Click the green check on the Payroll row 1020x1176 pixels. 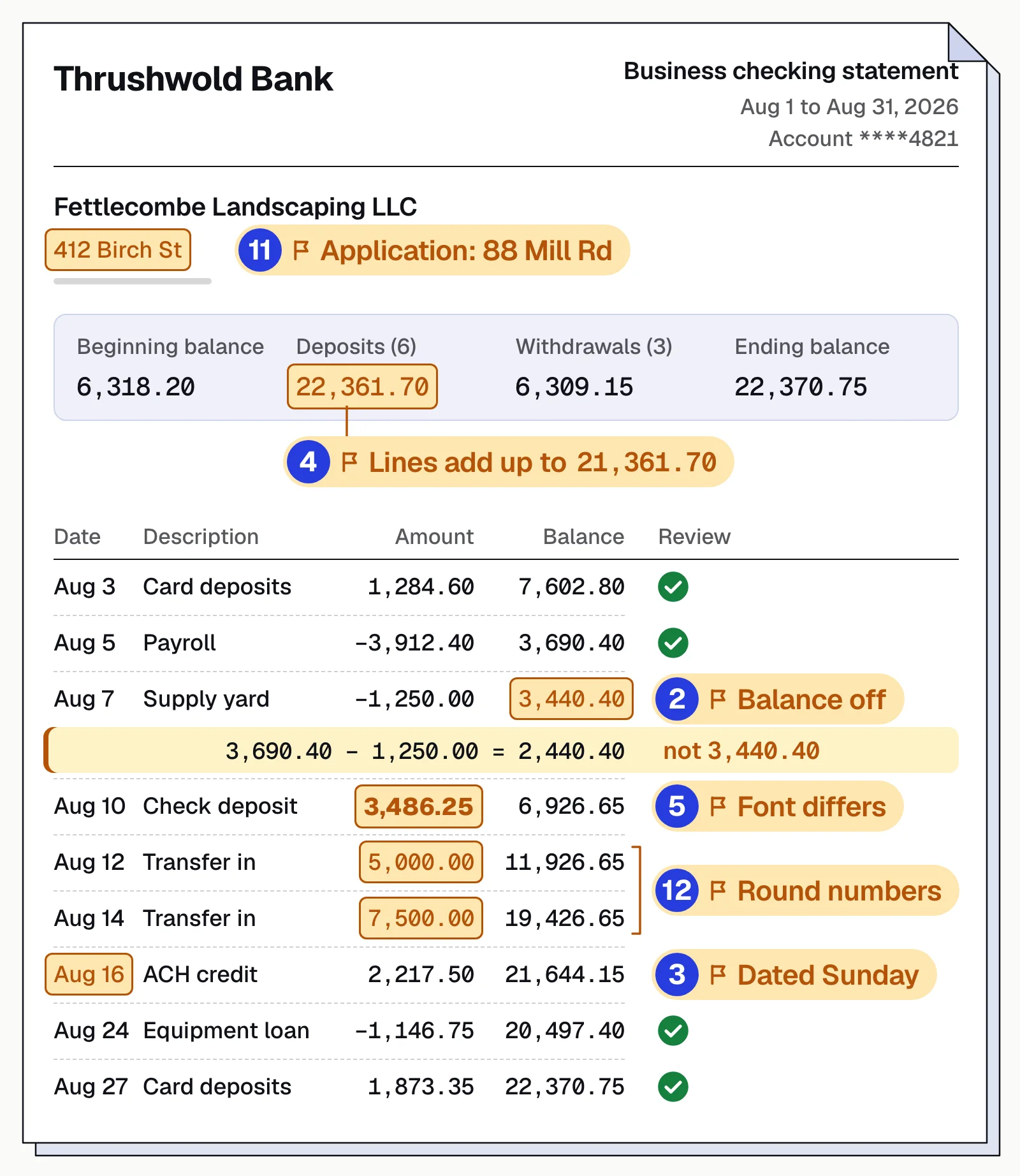(673, 643)
